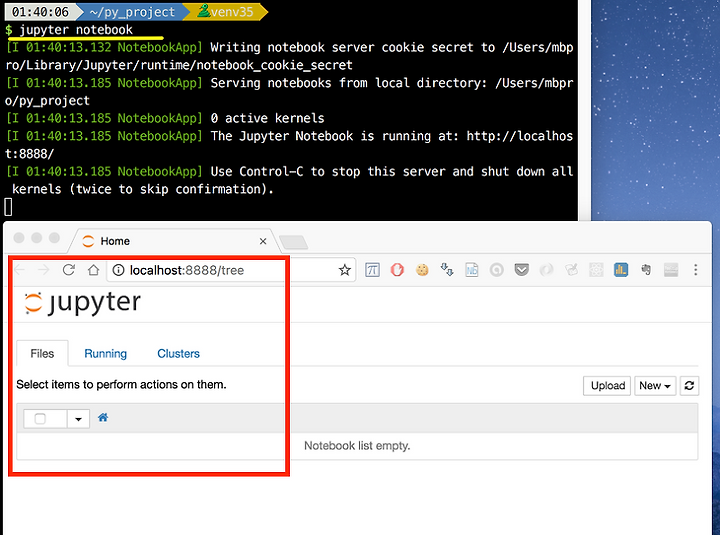Image resolution: width=720 pixels, height=535 pixels.
Task: Click the Upload button
Action: [608, 386]
